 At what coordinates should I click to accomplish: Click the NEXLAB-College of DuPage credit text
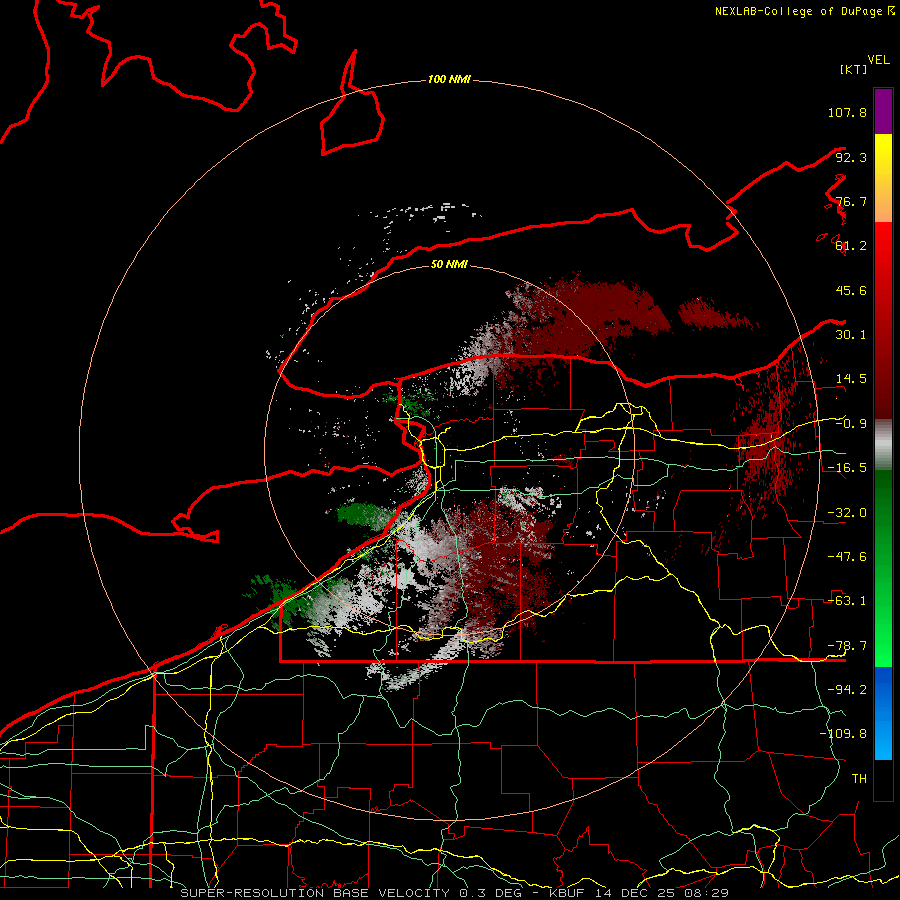click(x=798, y=11)
